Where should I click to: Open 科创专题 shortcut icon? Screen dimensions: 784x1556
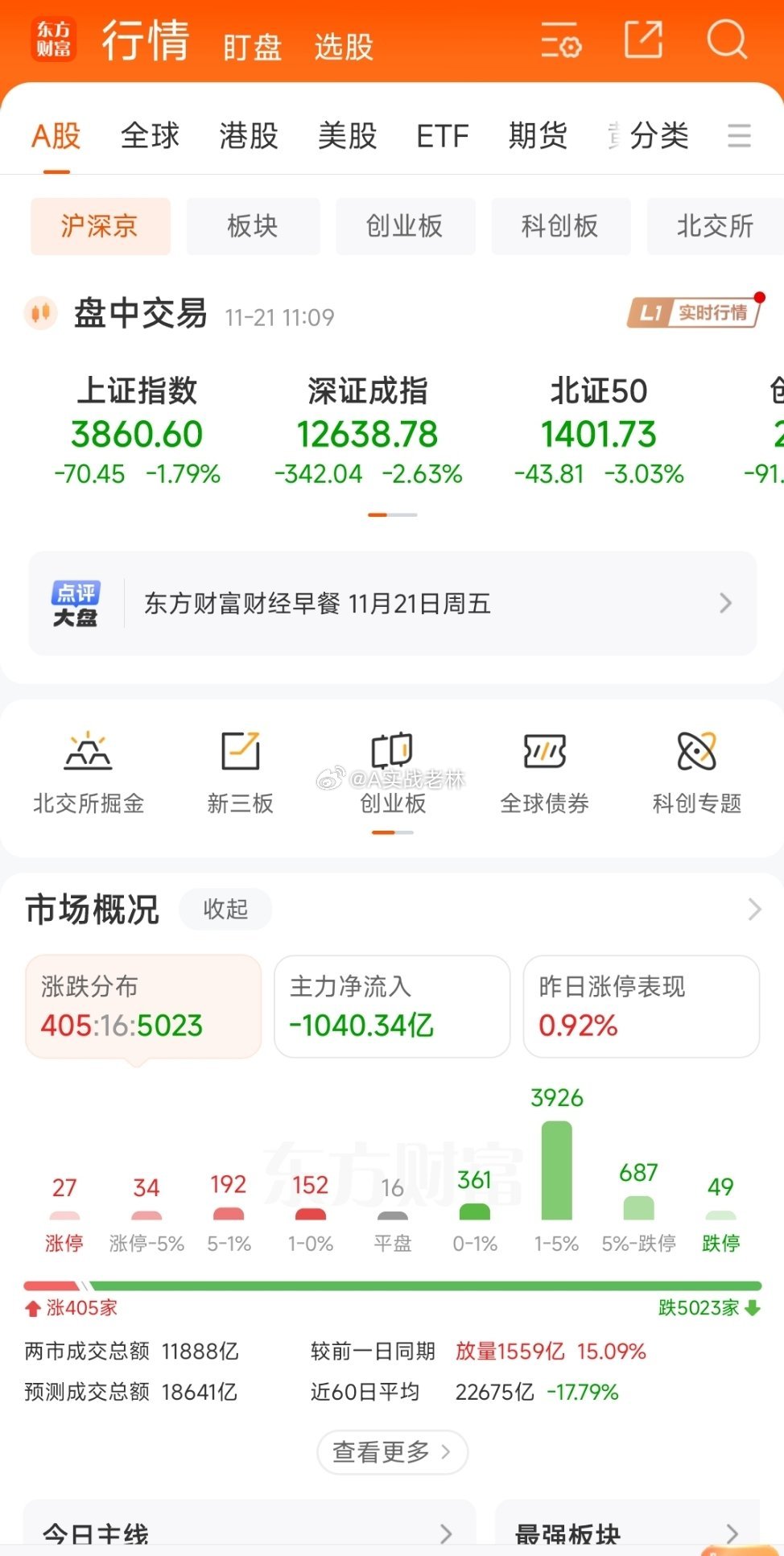tap(697, 751)
